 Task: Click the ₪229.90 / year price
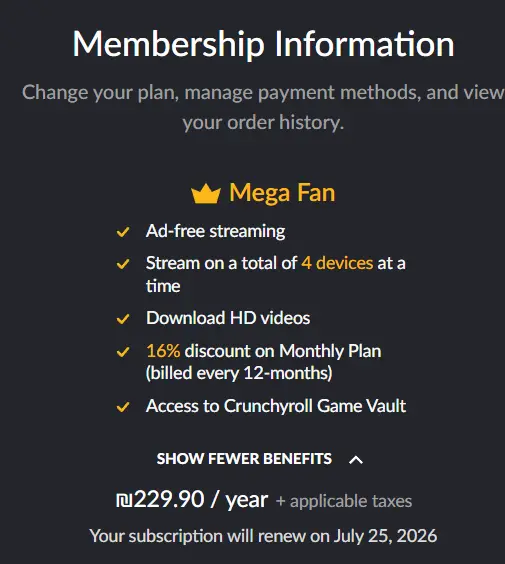click(x=192, y=500)
